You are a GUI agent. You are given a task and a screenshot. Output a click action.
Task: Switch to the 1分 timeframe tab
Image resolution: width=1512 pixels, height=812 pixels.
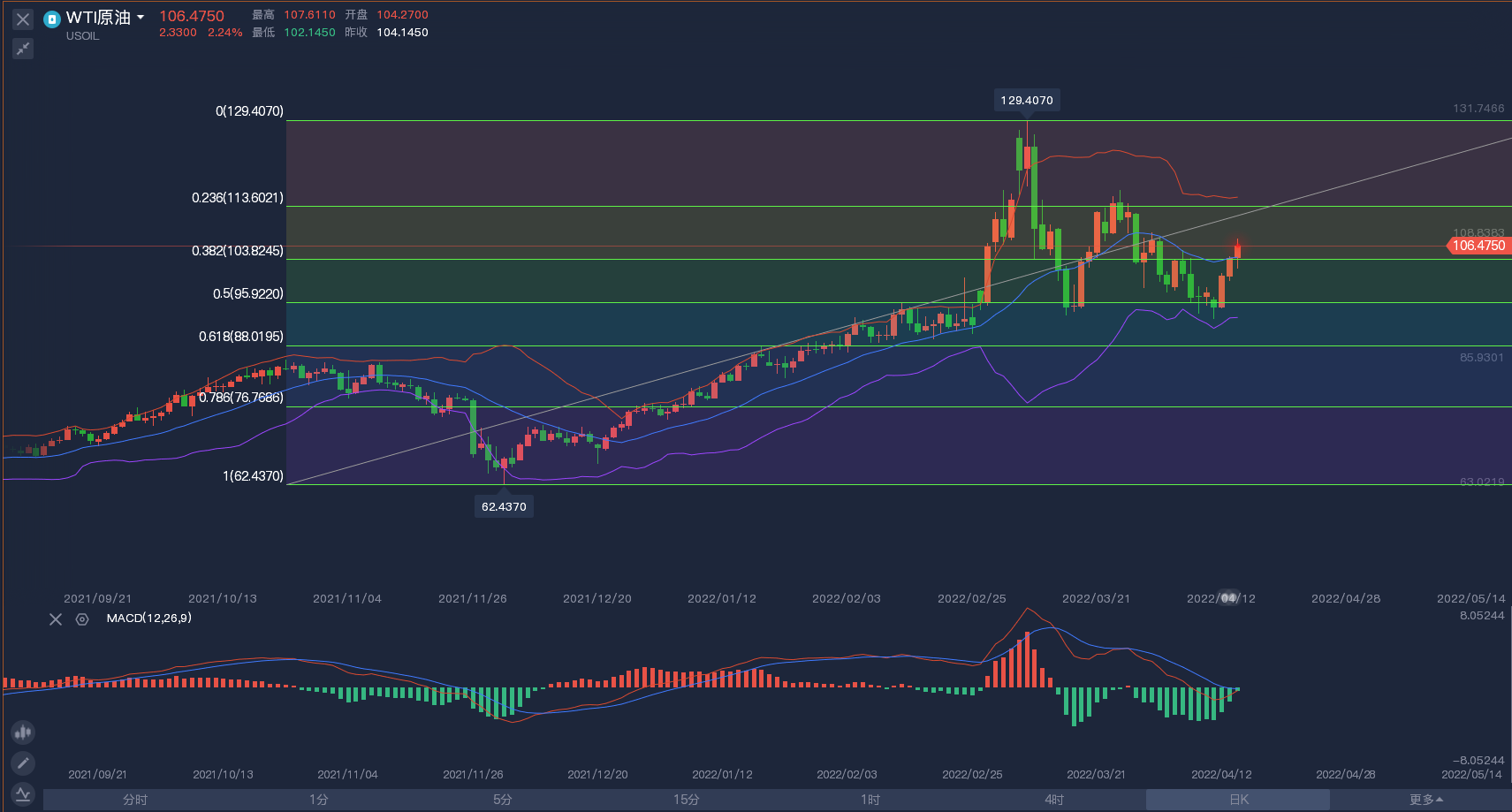click(x=319, y=800)
